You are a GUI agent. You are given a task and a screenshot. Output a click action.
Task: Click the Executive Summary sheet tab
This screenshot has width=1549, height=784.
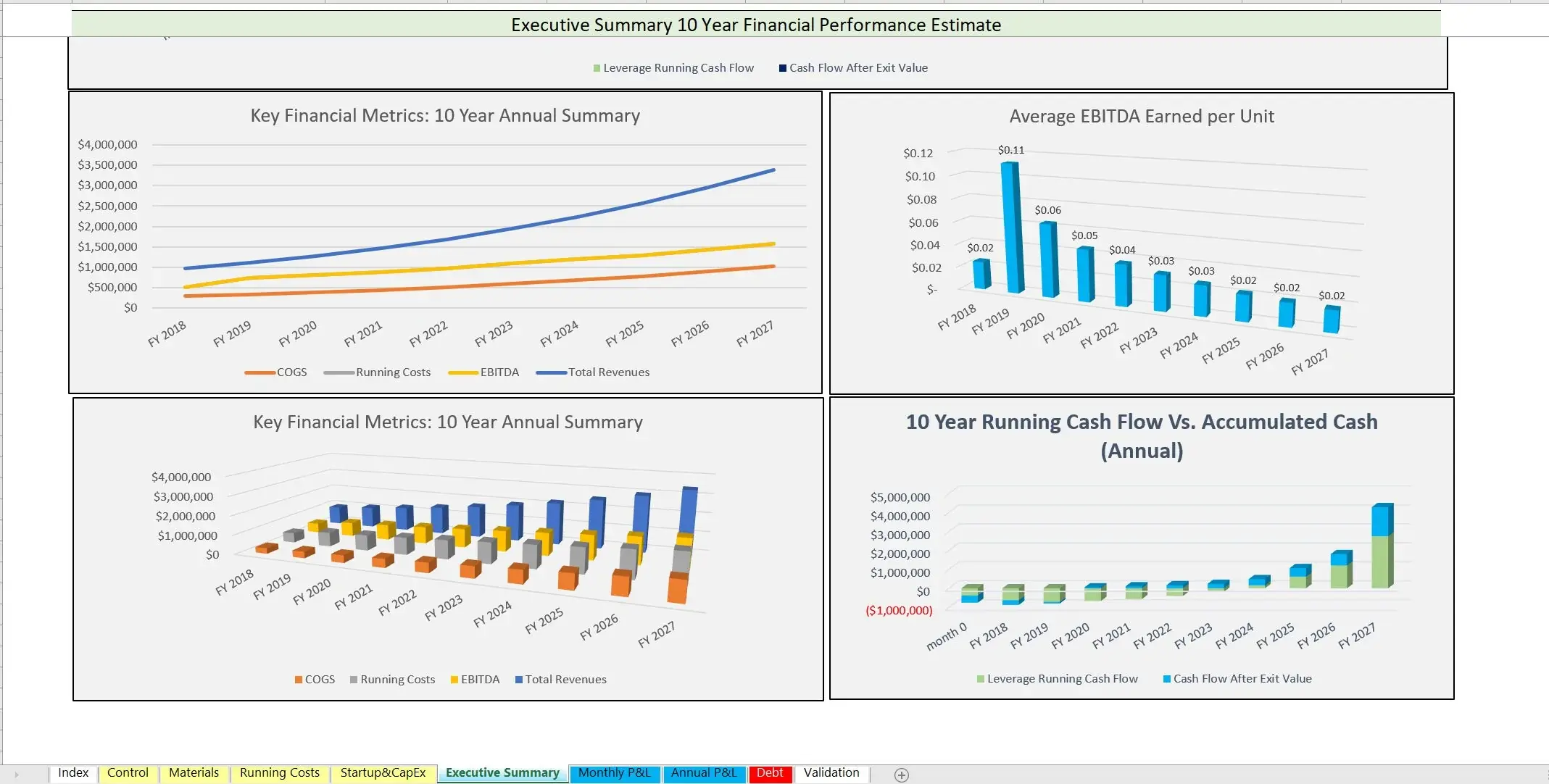click(502, 773)
